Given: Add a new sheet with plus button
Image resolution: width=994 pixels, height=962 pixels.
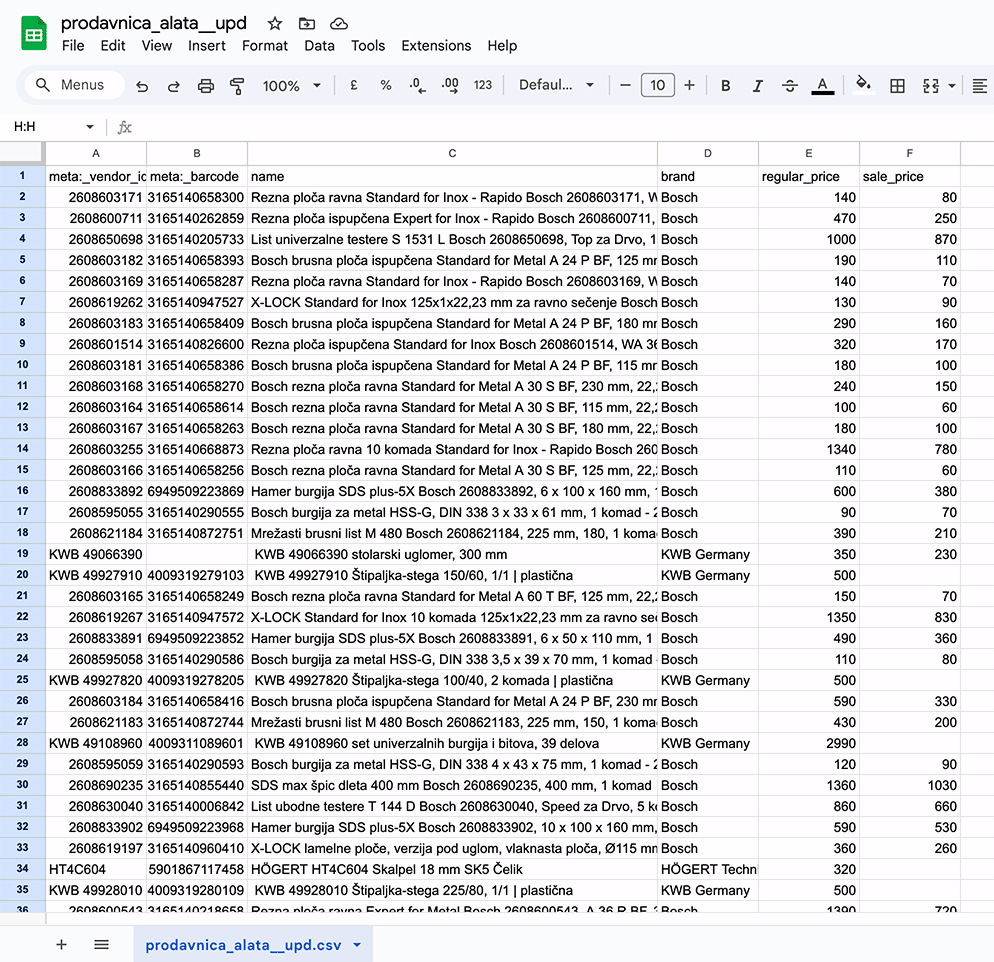Looking at the screenshot, I should click(61, 944).
